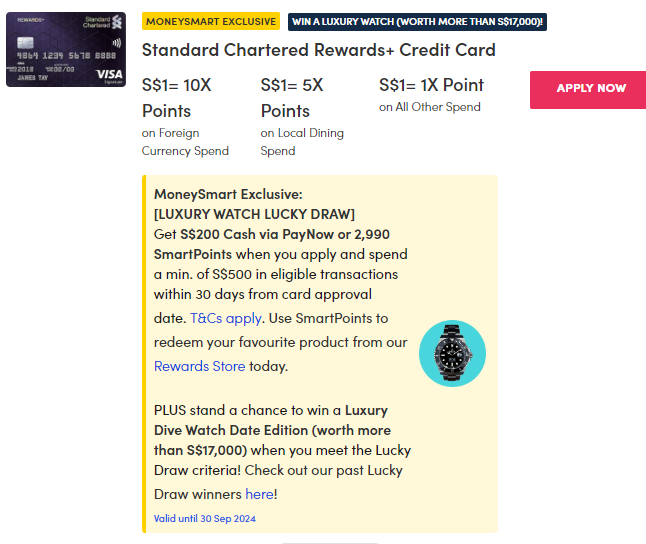Viewport: 646px width, 544px height.
Task: Click the Valid until 30 Sep 2024 note
Action: click(205, 518)
